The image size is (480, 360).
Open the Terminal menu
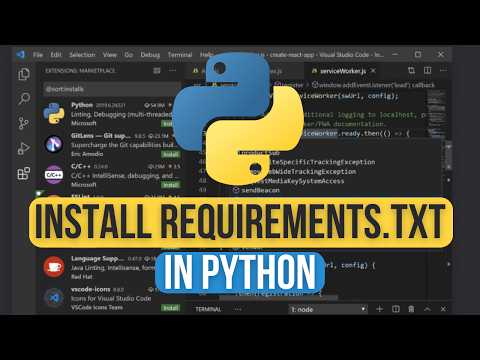tap(180, 55)
